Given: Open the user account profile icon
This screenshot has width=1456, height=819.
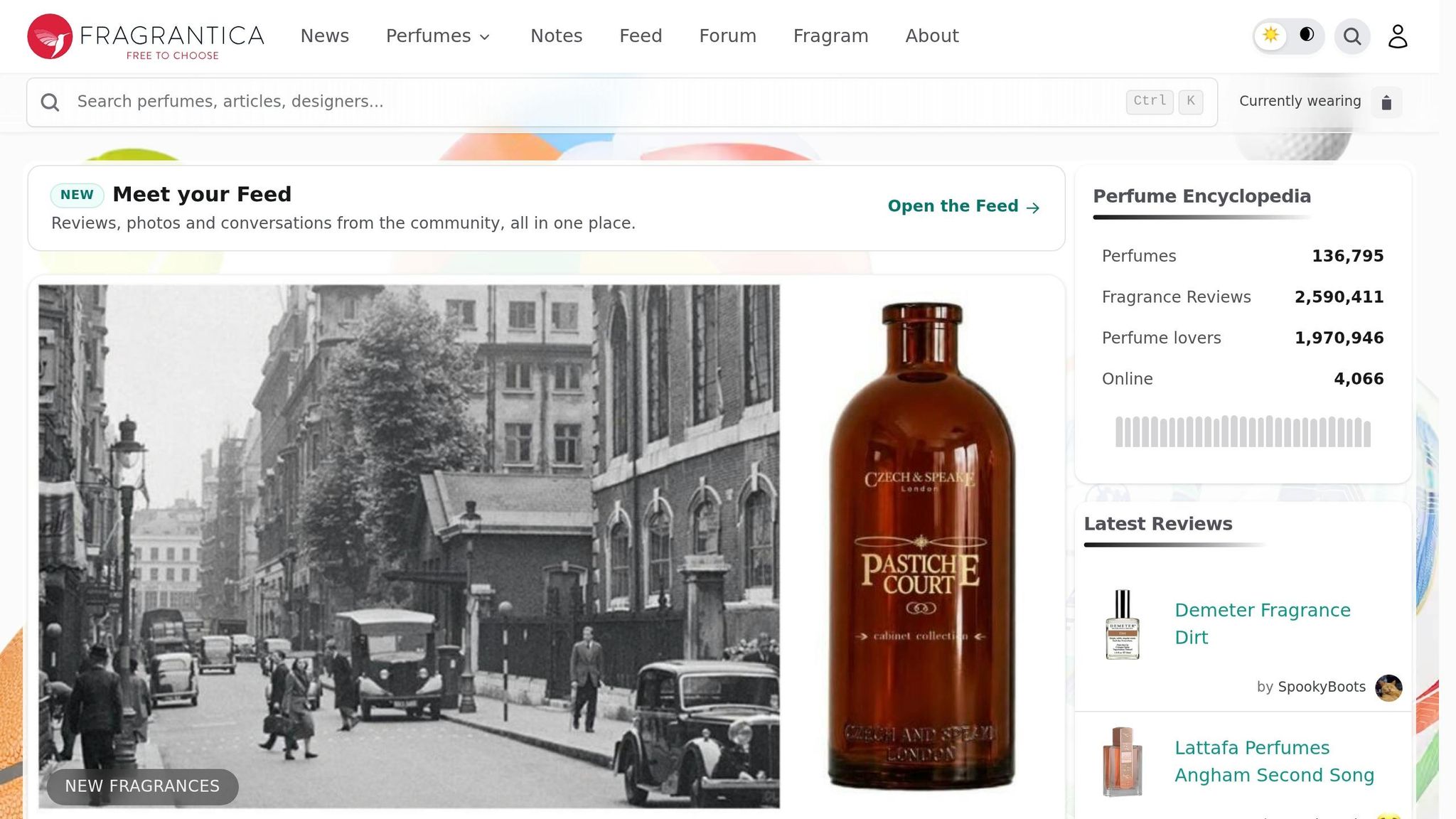Looking at the screenshot, I should [1398, 36].
